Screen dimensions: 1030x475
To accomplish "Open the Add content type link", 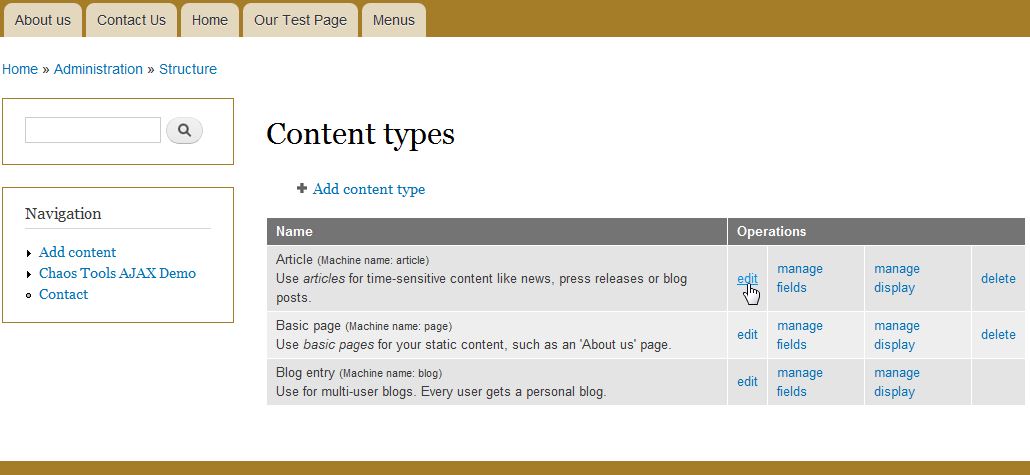I will click(369, 189).
